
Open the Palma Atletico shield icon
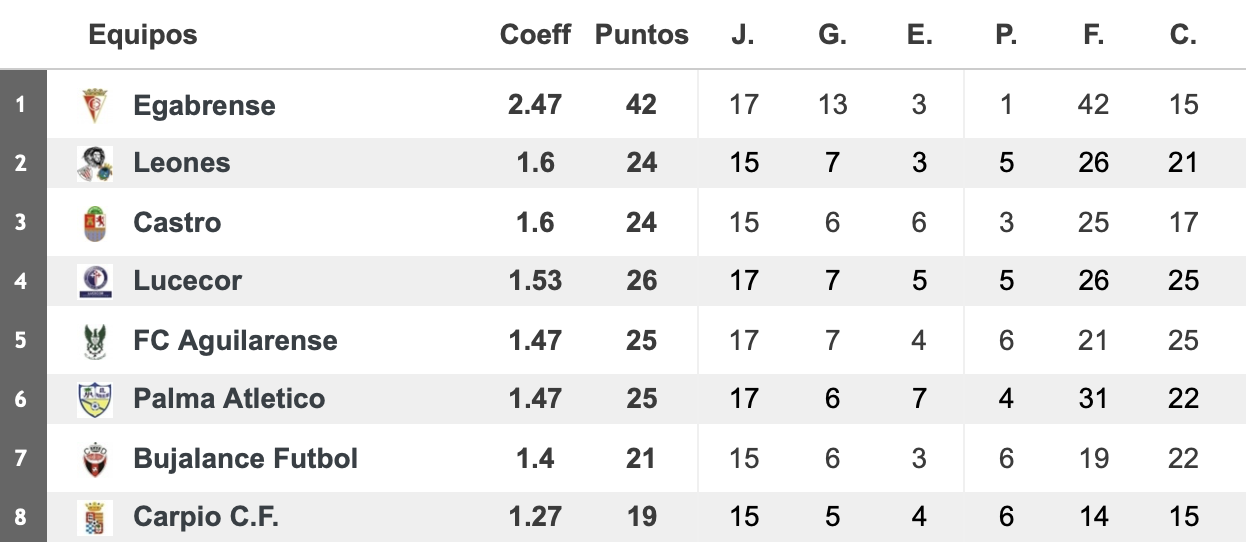click(95, 399)
